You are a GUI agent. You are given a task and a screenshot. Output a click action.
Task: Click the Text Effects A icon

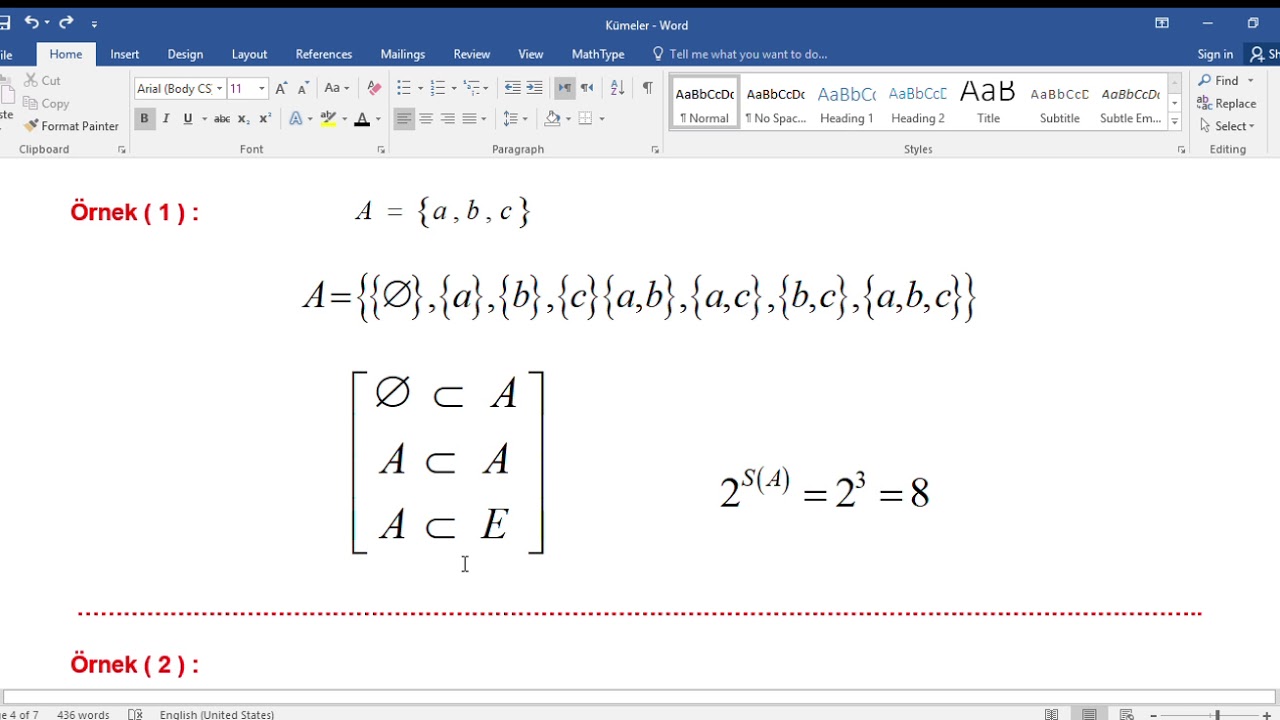[296, 118]
